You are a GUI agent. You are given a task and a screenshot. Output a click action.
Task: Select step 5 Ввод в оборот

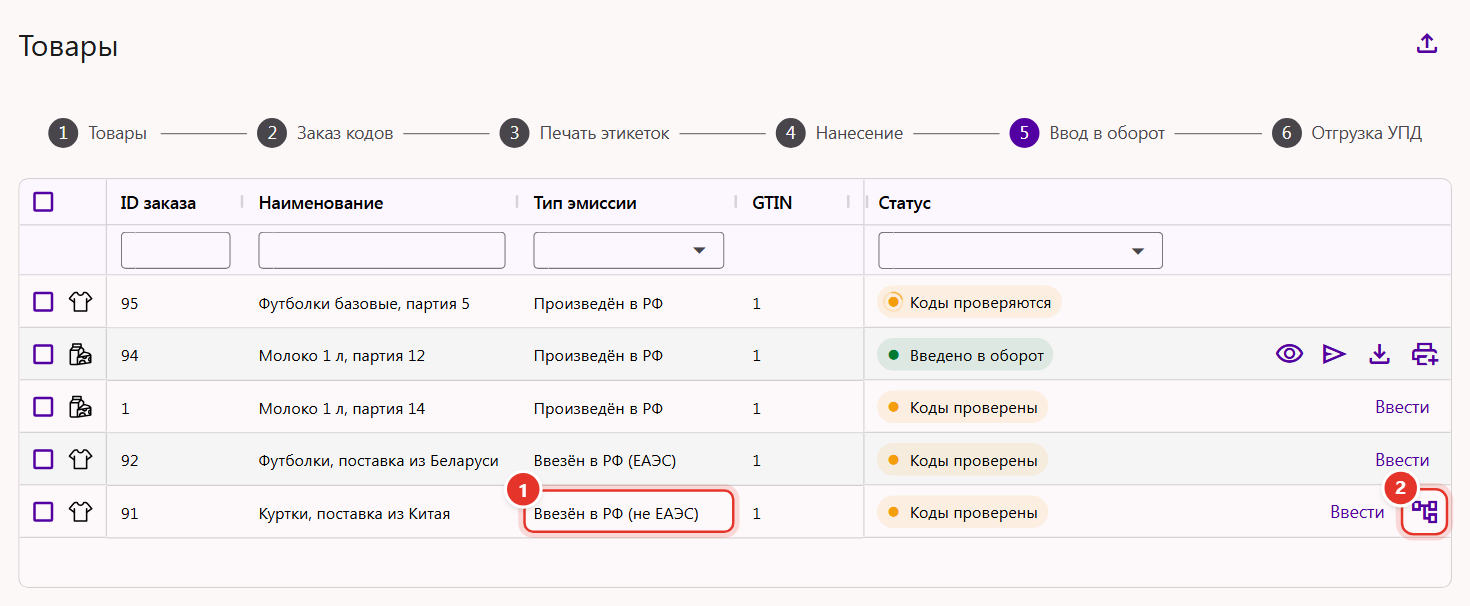coord(1088,133)
